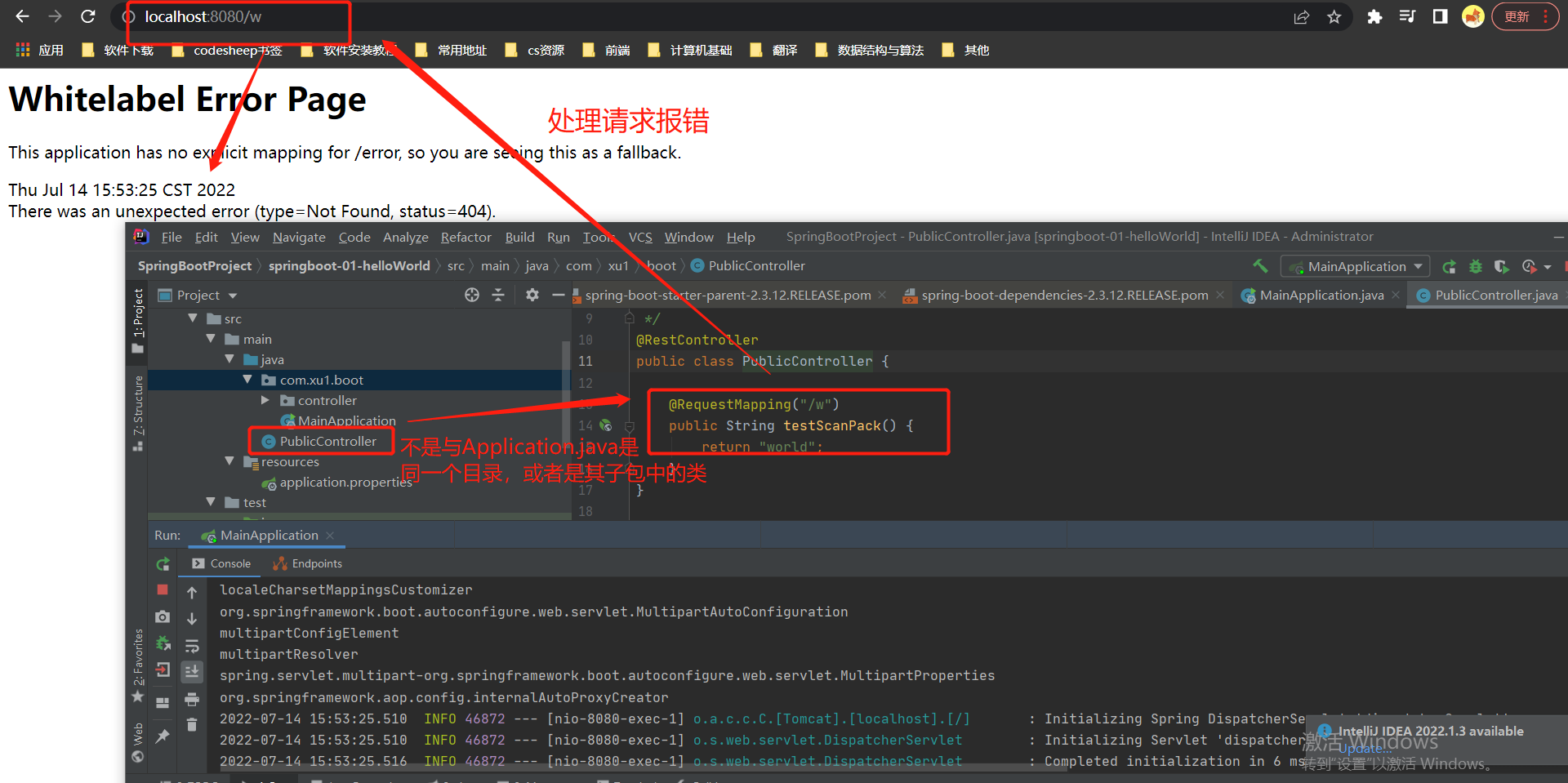This screenshot has height=783, width=1568.
Task: Click the collapse all icon in Project panel
Action: coord(498,295)
